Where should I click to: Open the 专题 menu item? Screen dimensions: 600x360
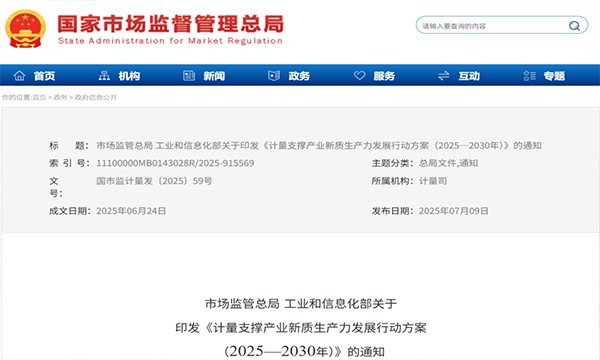(554, 76)
